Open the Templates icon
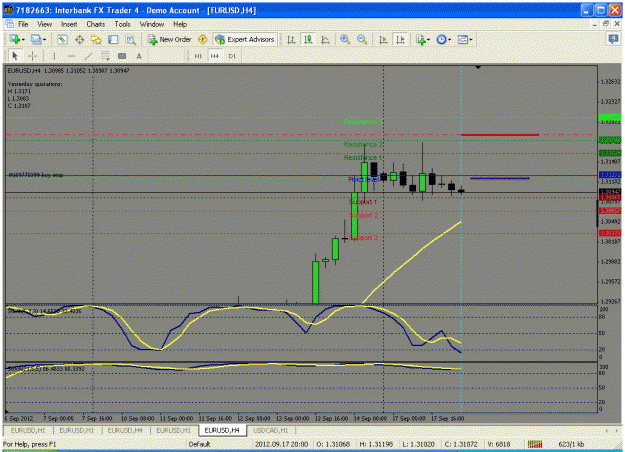The height and width of the screenshot is (452, 625). [462, 39]
